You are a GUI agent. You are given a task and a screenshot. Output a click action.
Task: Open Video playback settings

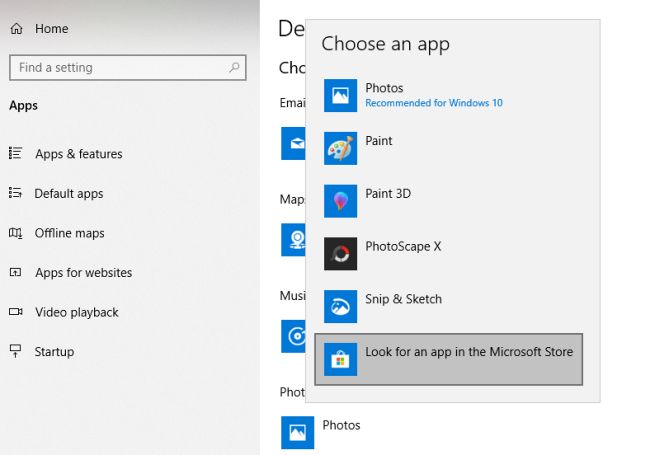tap(77, 312)
